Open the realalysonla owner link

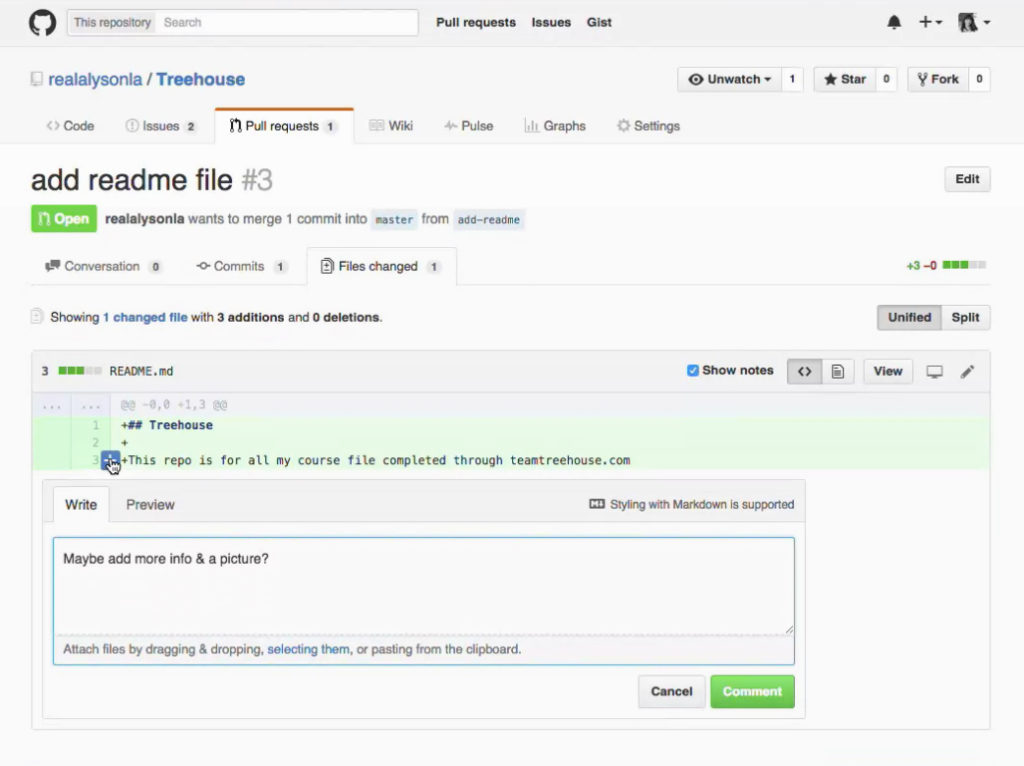click(95, 80)
